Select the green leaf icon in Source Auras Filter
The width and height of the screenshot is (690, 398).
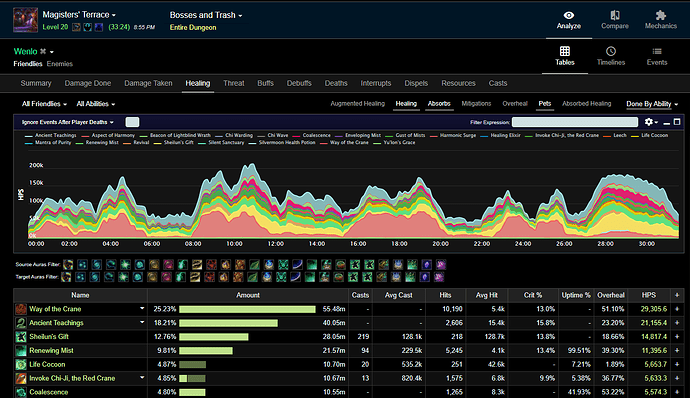tap(254, 264)
